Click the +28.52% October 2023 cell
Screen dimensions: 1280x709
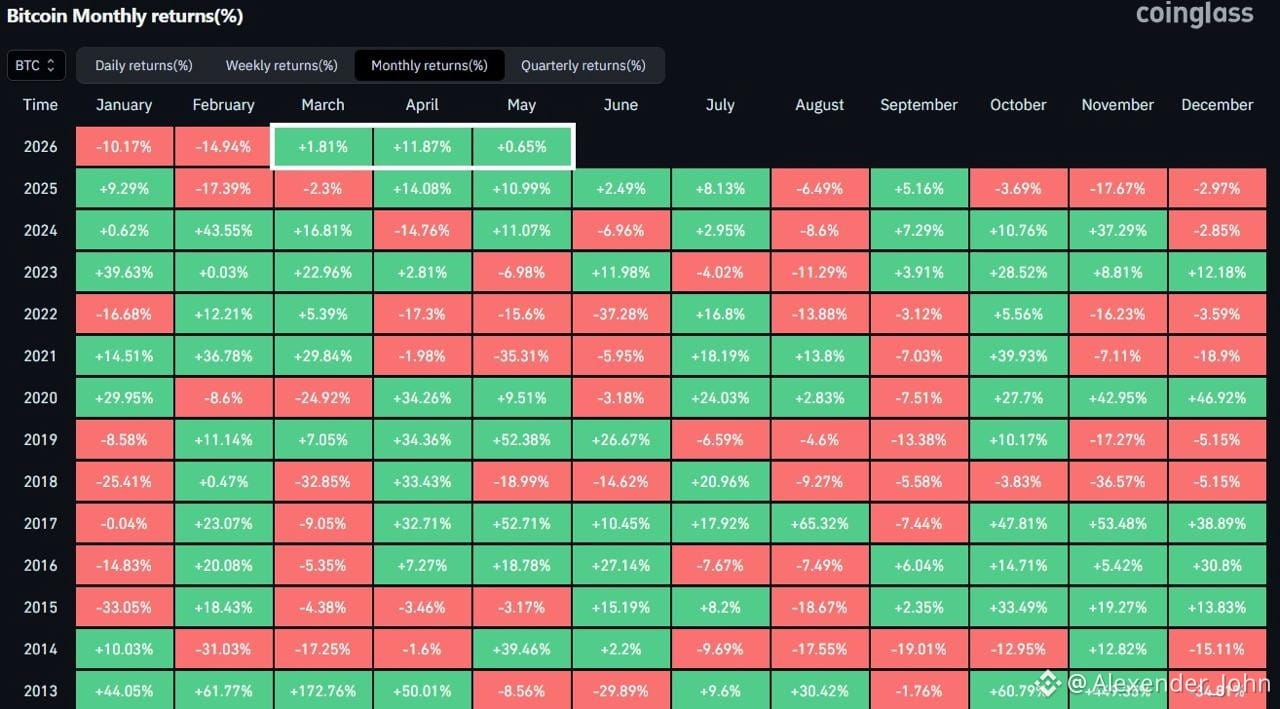click(1018, 273)
